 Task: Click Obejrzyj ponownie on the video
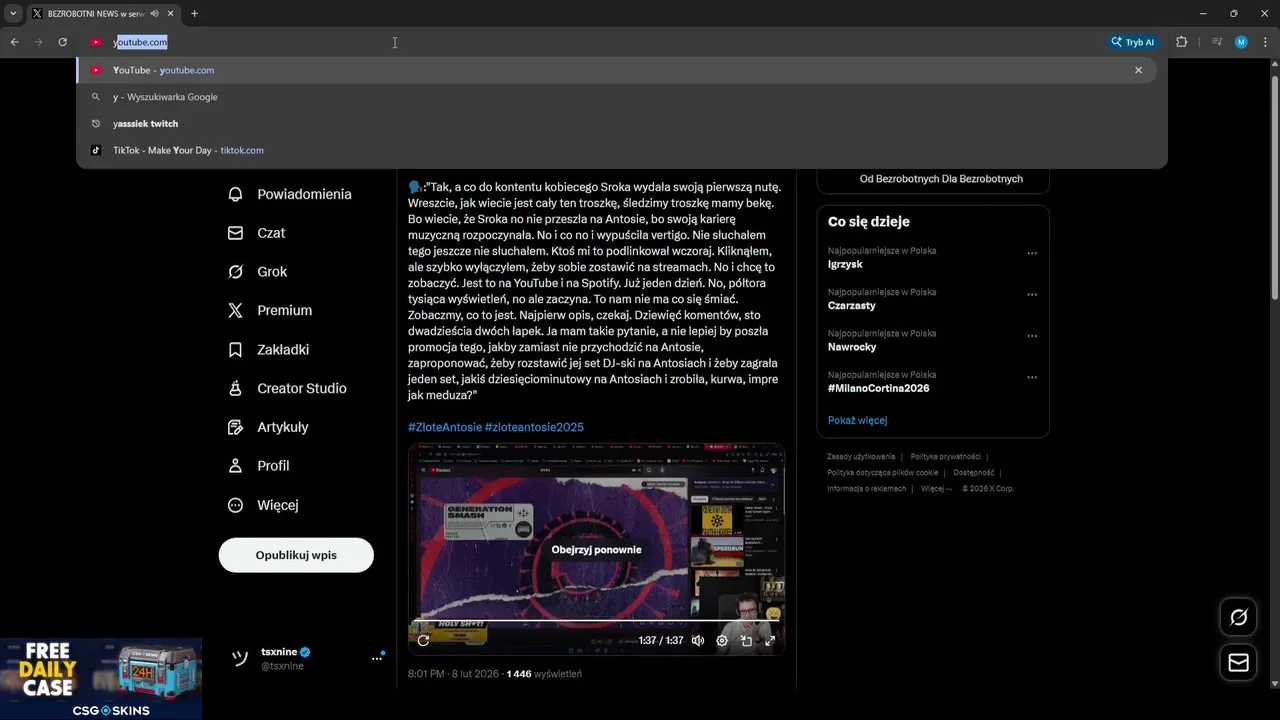(x=596, y=549)
